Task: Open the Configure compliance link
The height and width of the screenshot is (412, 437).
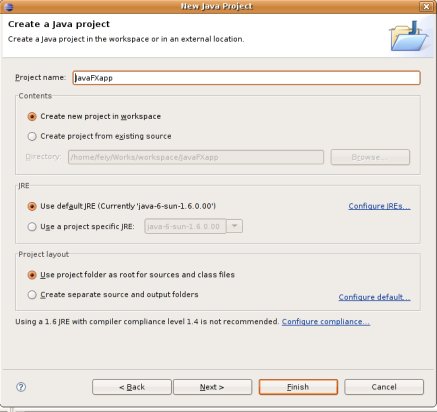Action: click(326, 322)
